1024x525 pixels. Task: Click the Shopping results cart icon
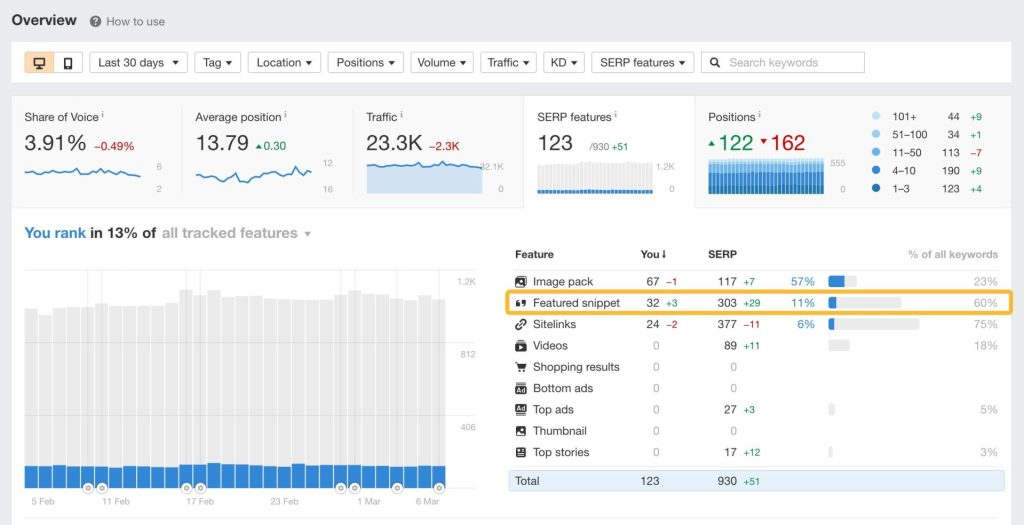click(x=521, y=367)
